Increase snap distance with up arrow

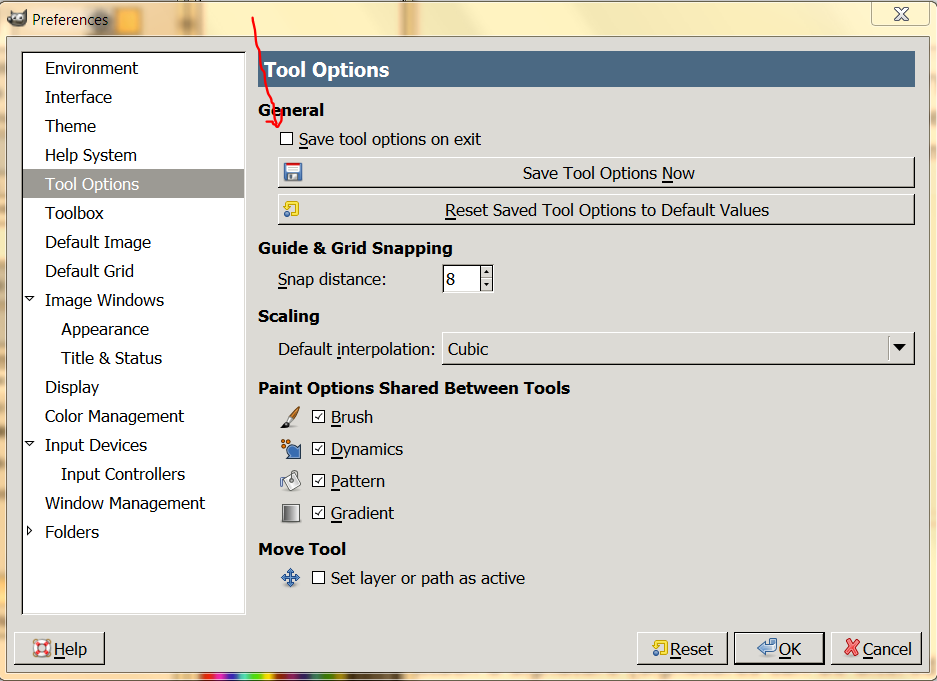[x=486, y=272]
